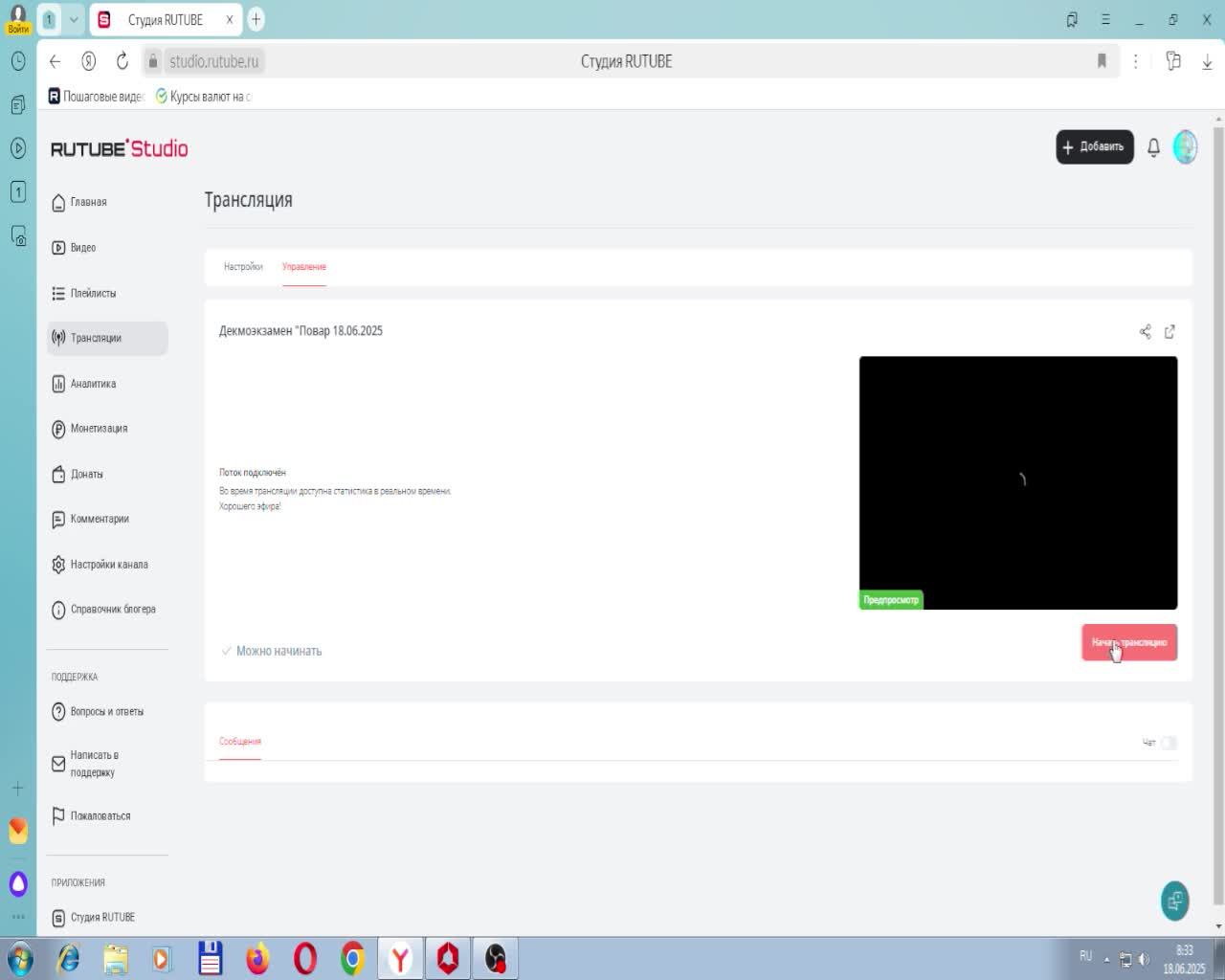Toggle the Чат switch

[1169, 743]
